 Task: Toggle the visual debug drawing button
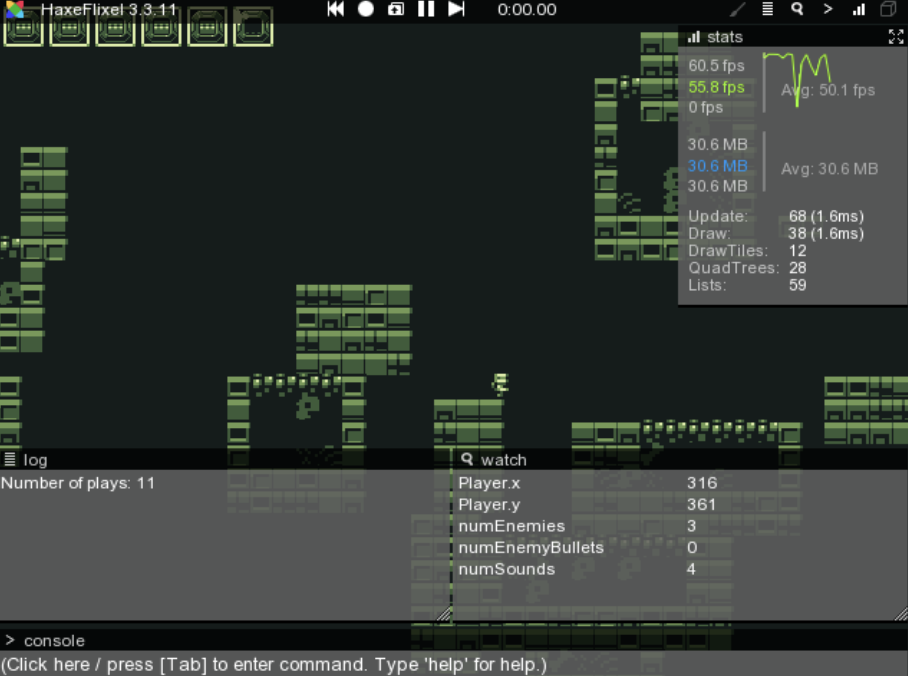pos(738,10)
